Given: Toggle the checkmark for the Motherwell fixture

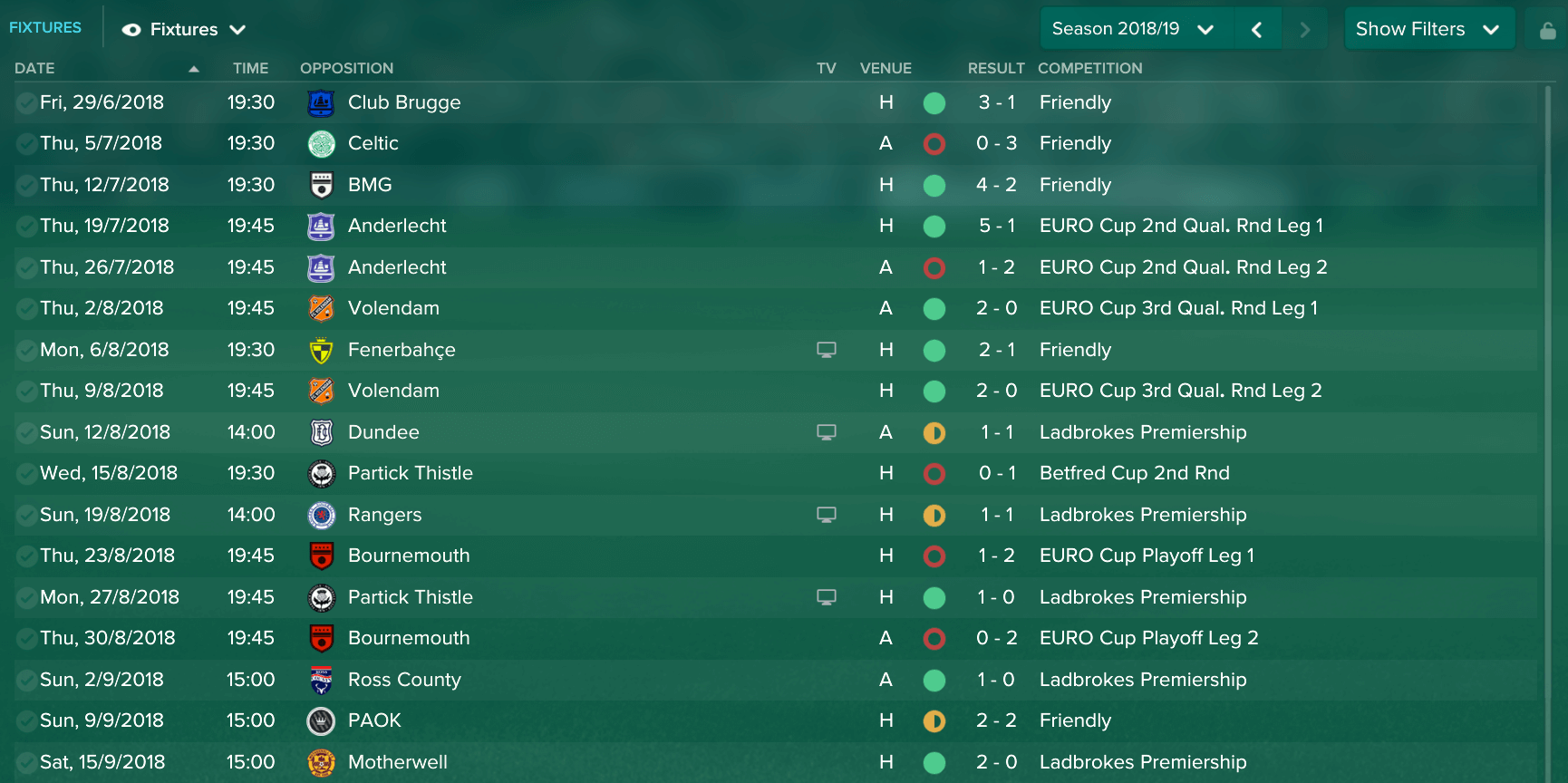Looking at the screenshot, I should 26,763.
